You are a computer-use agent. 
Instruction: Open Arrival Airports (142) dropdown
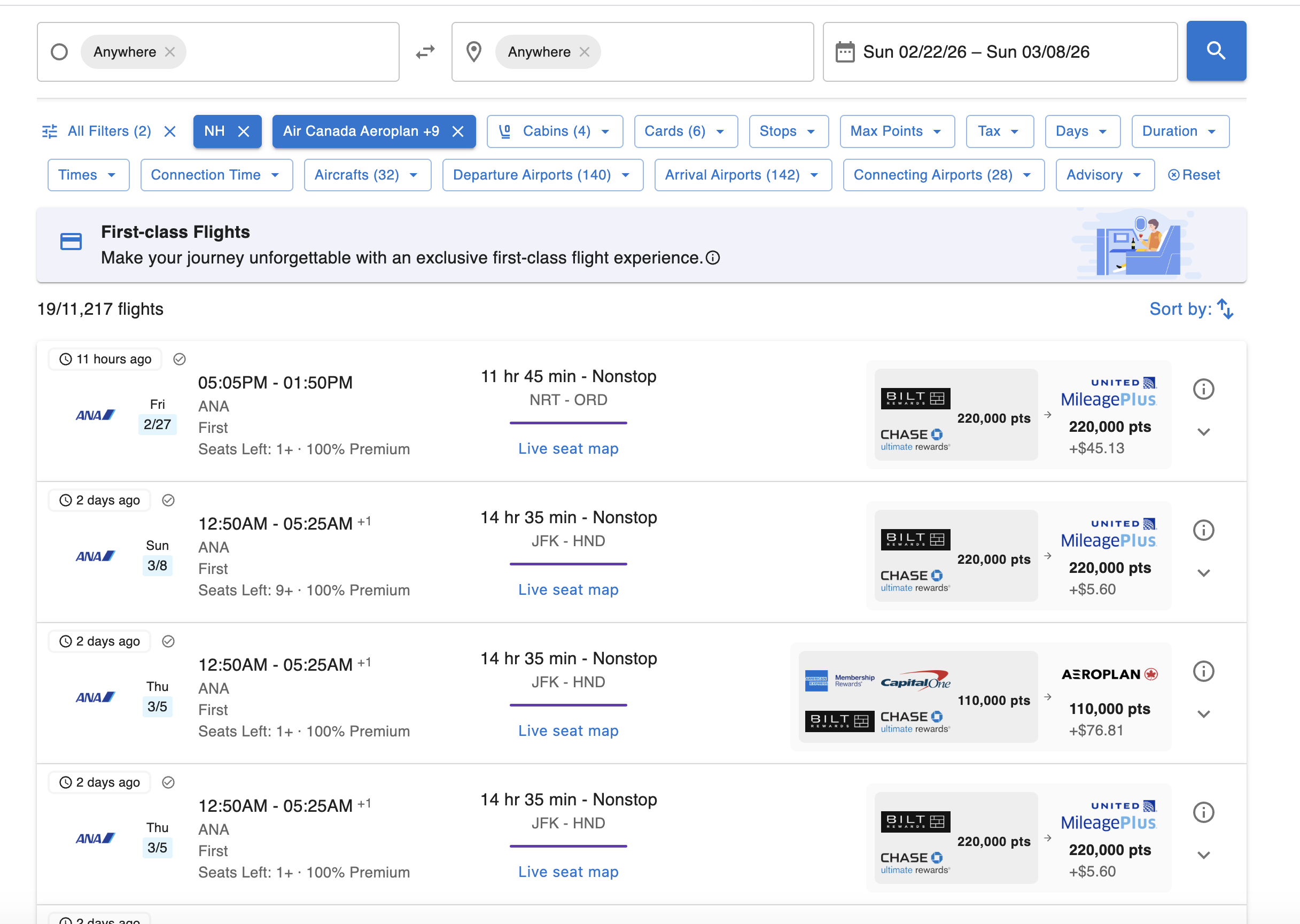(x=743, y=175)
